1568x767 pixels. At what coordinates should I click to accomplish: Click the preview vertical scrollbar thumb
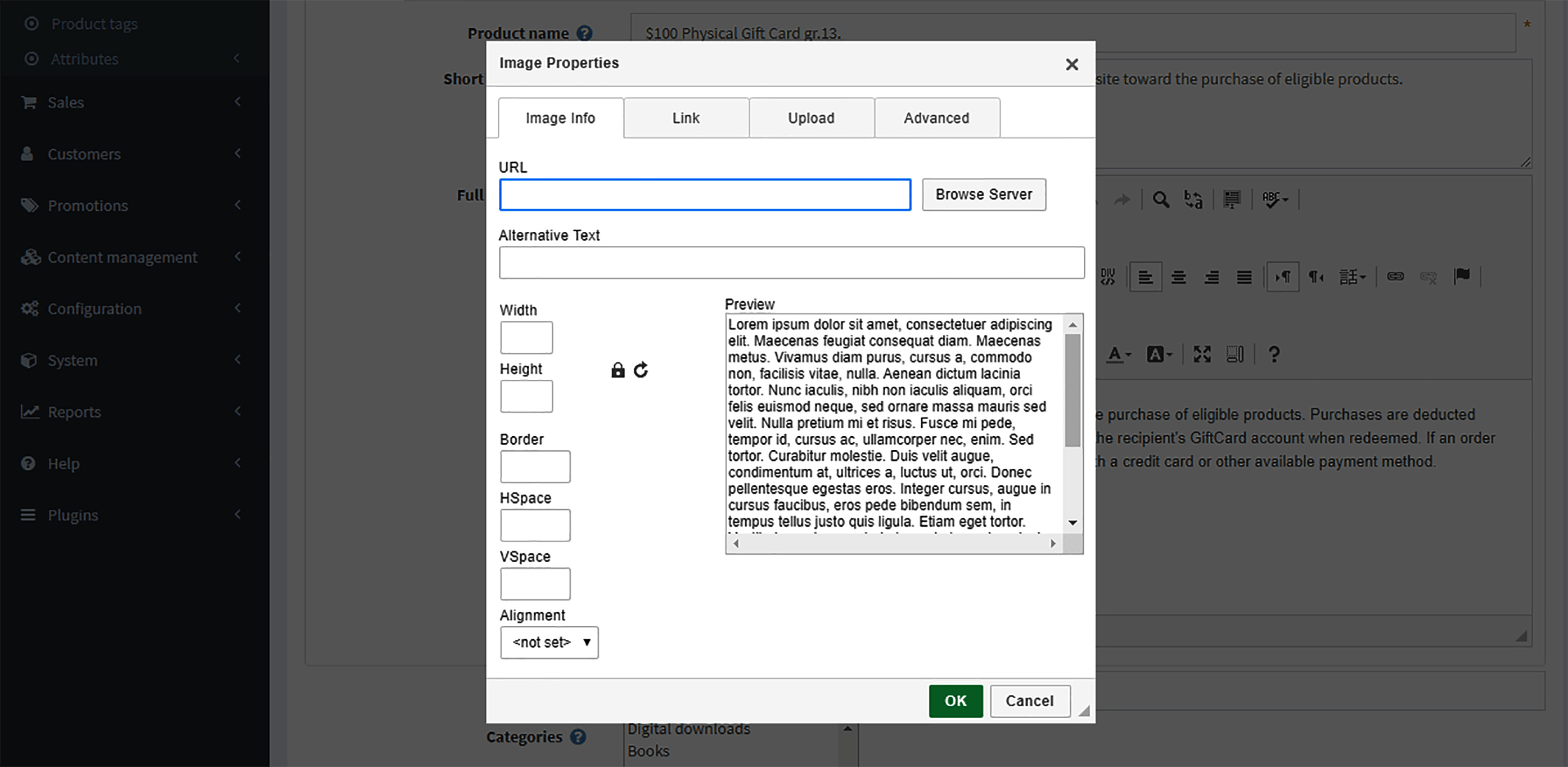click(x=1073, y=390)
